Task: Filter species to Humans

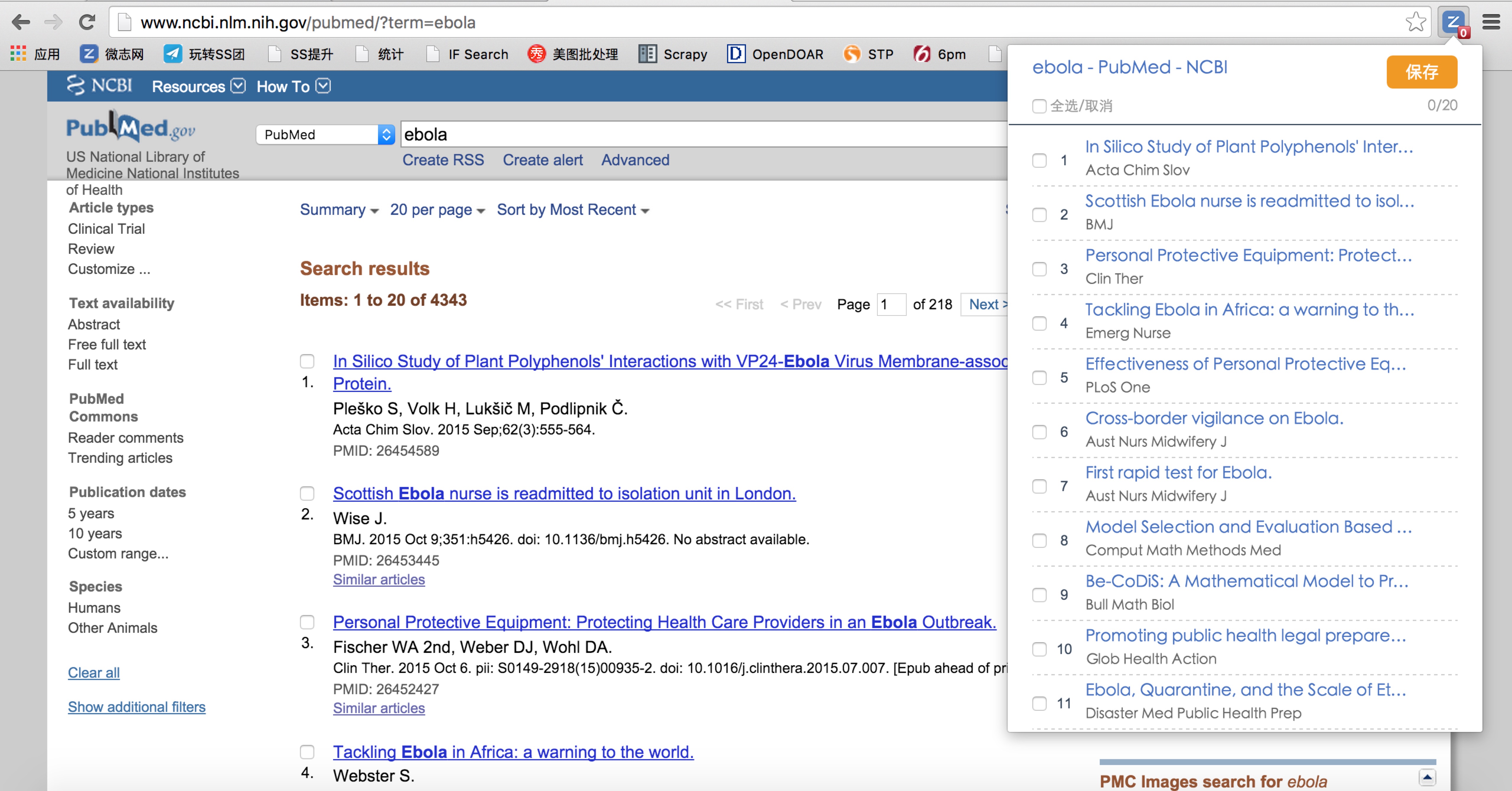Action: point(94,607)
